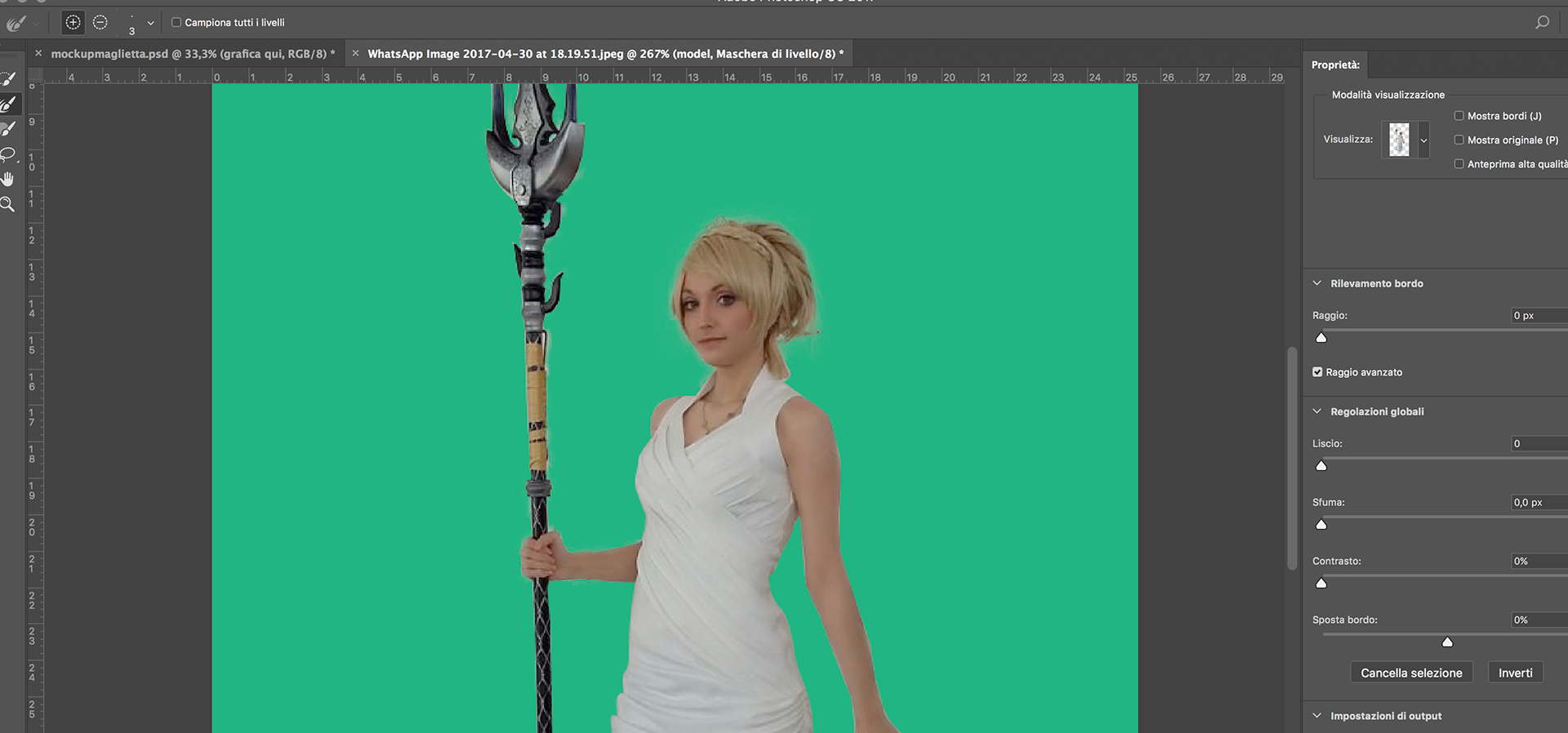Select the Zoom tool
The image size is (1568, 733).
point(7,204)
